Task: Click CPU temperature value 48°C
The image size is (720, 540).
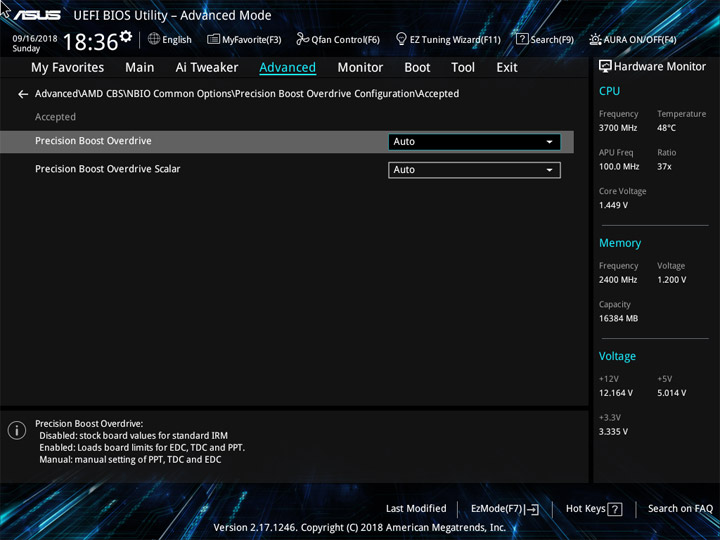Action: (666, 128)
